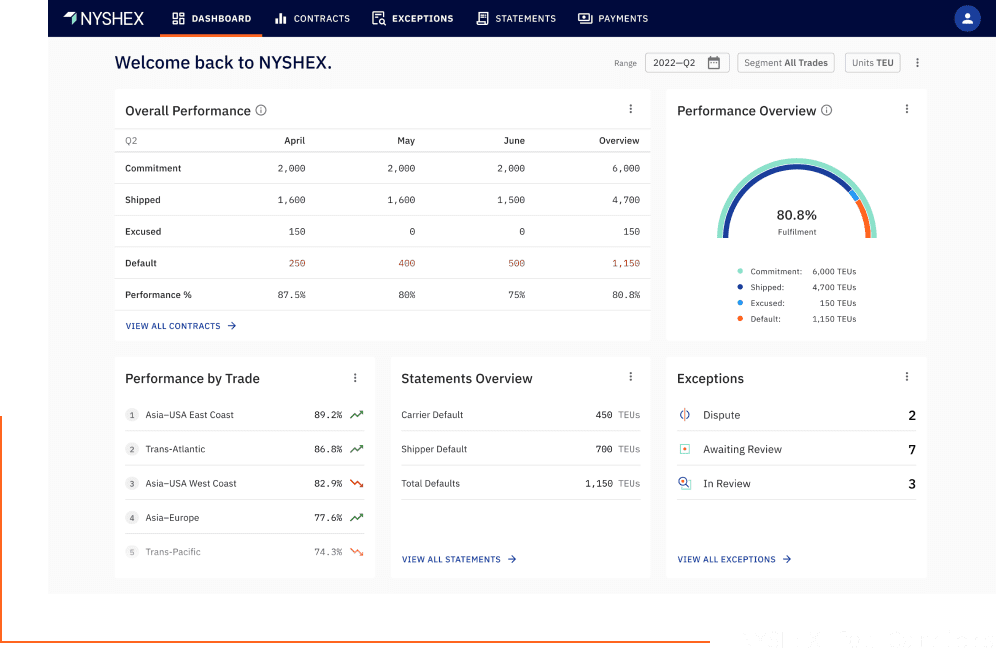This screenshot has width=996, height=656.
Task: Click the June column header
Action: [x=514, y=140]
